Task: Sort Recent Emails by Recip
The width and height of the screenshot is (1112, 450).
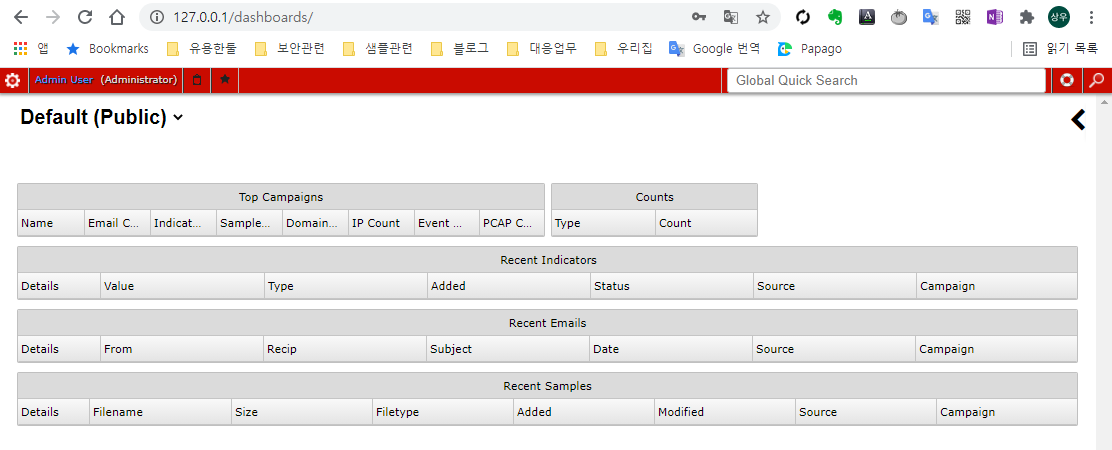Action: (x=345, y=349)
